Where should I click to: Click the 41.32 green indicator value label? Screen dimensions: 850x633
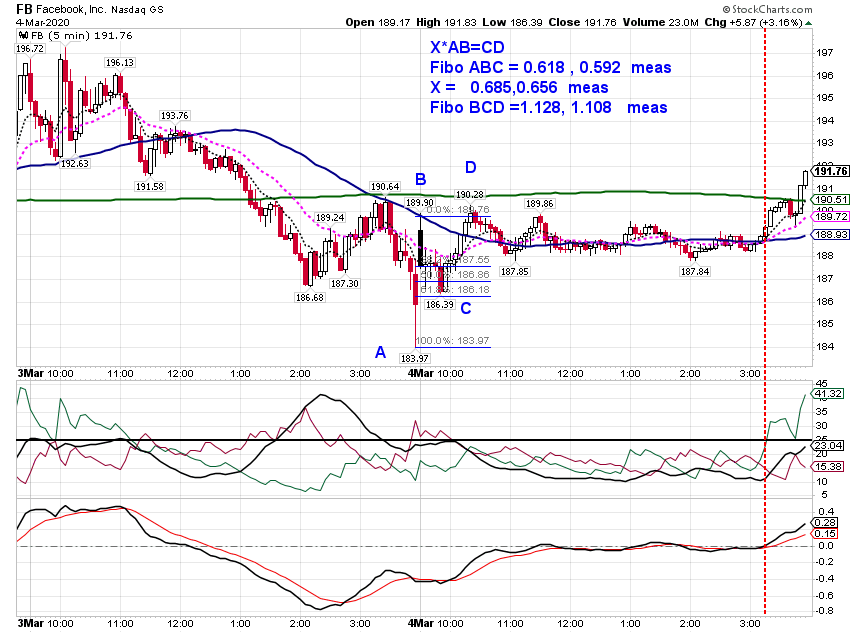click(x=828, y=393)
